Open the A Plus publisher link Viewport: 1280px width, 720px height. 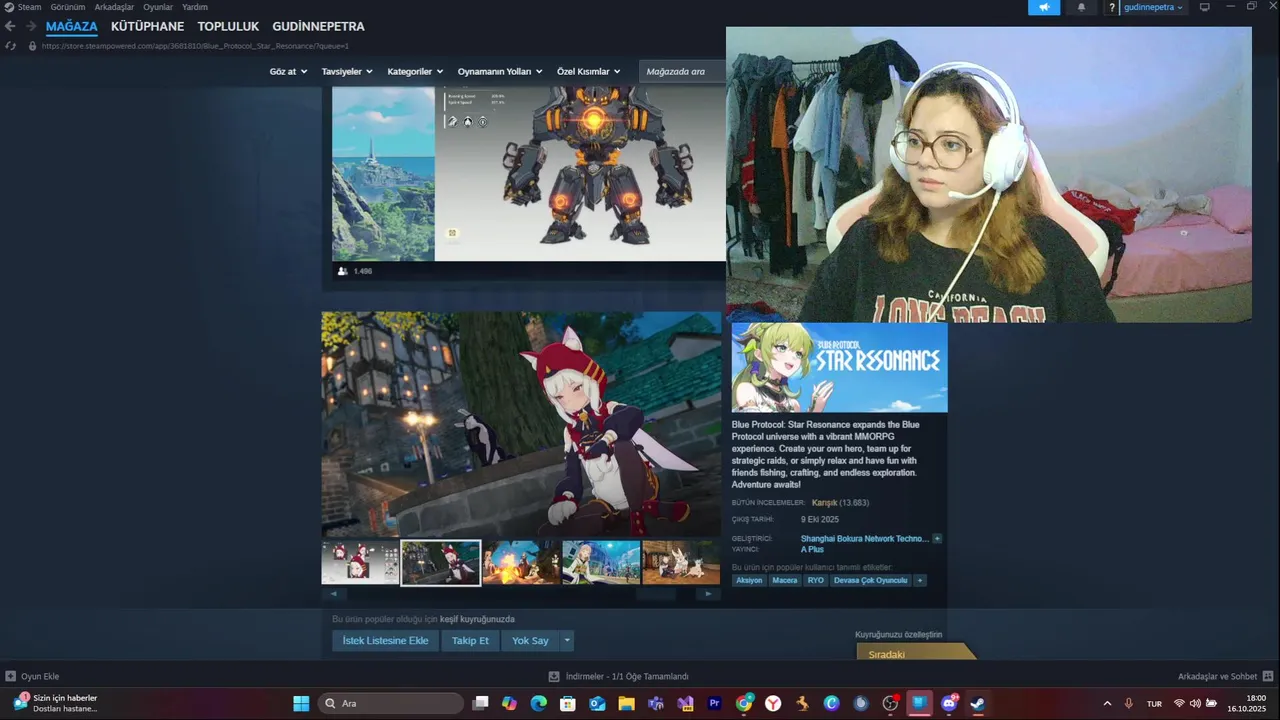click(x=812, y=549)
